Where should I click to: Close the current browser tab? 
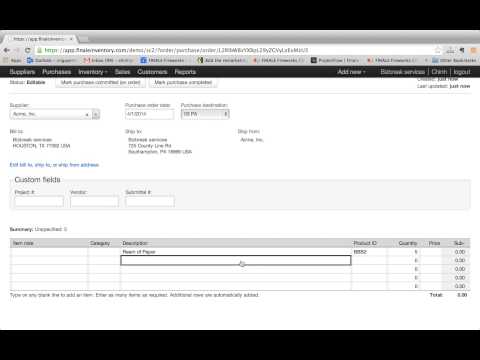[71, 39]
